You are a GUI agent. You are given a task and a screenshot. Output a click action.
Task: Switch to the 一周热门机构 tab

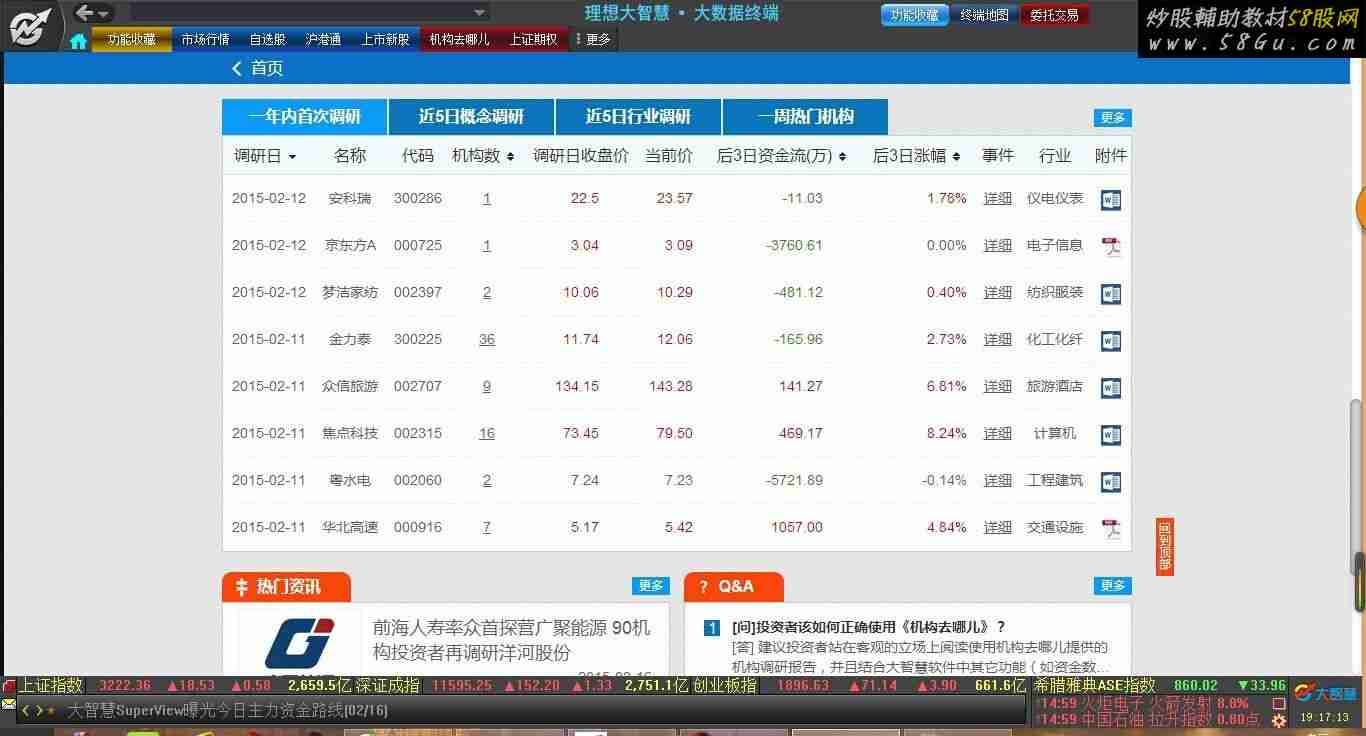(x=805, y=117)
